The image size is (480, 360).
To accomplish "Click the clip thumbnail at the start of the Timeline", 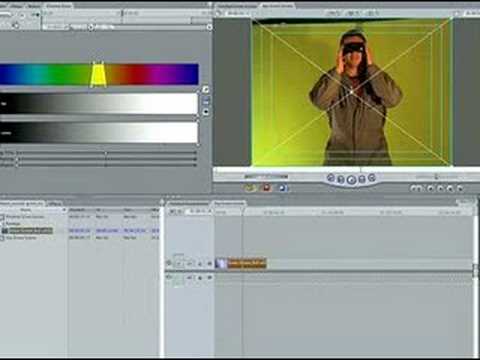I will tap(221, 263).
